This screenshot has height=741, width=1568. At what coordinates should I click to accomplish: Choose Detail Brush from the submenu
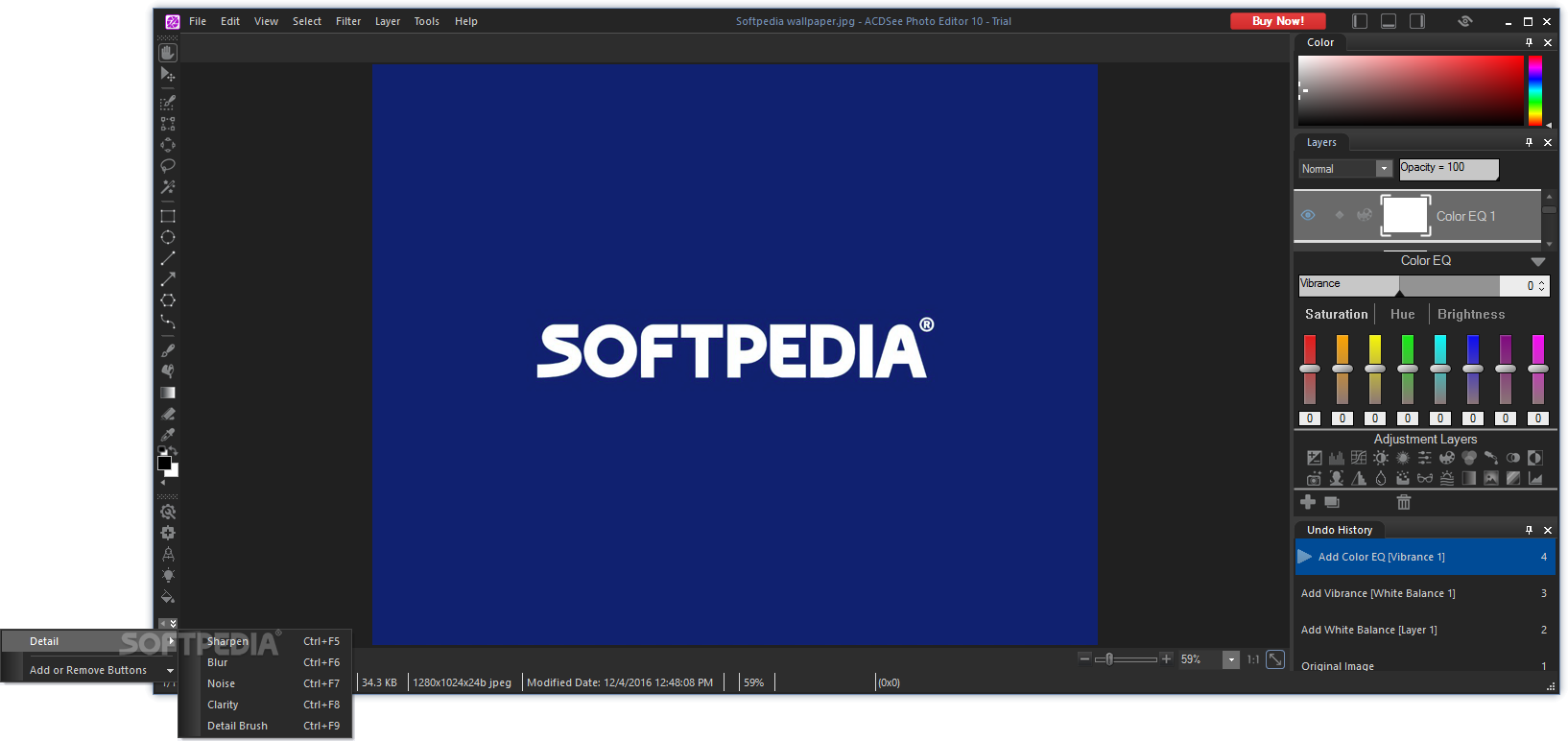(265, 726)
